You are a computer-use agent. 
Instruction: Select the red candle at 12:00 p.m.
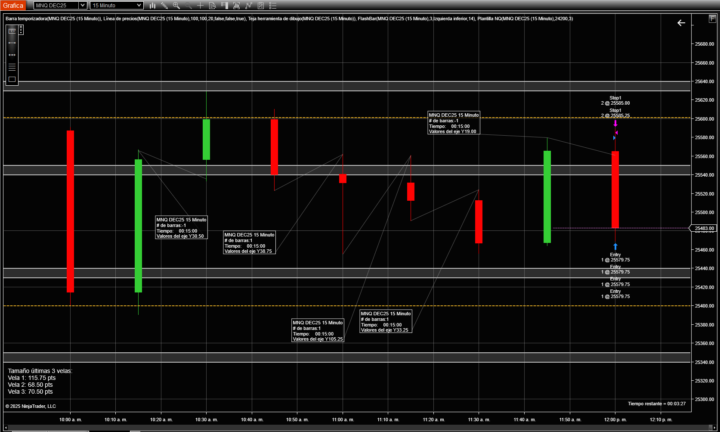point(615,189)
